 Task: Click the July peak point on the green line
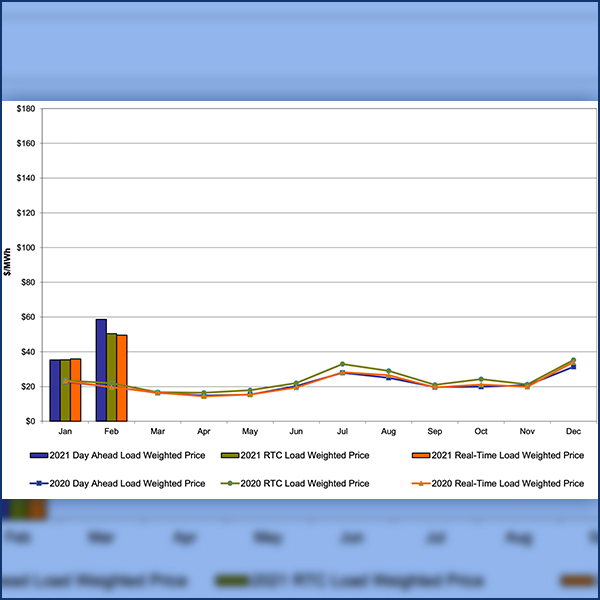342,364
